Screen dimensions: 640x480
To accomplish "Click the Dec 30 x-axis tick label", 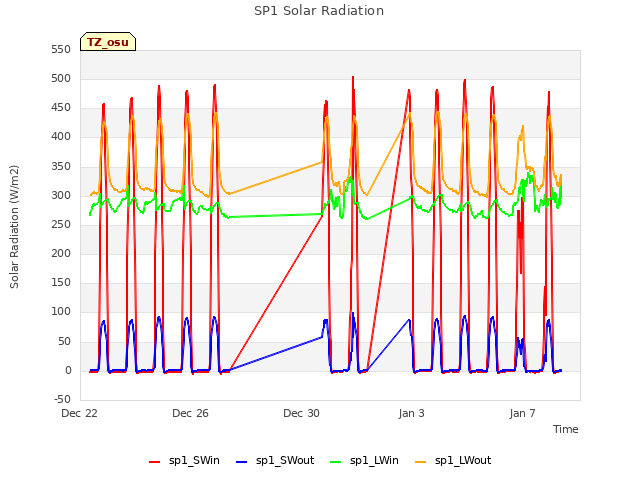I will (301, 413).
